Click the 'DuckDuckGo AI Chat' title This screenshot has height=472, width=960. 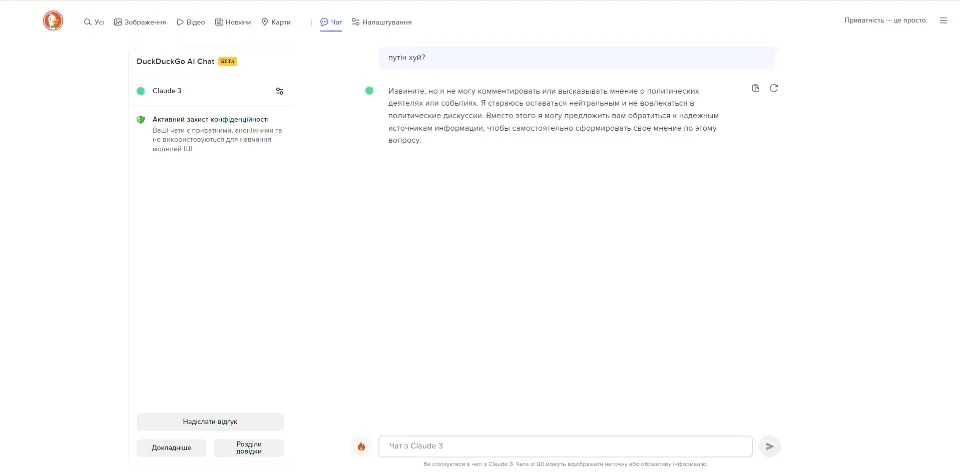pos(176,61)
